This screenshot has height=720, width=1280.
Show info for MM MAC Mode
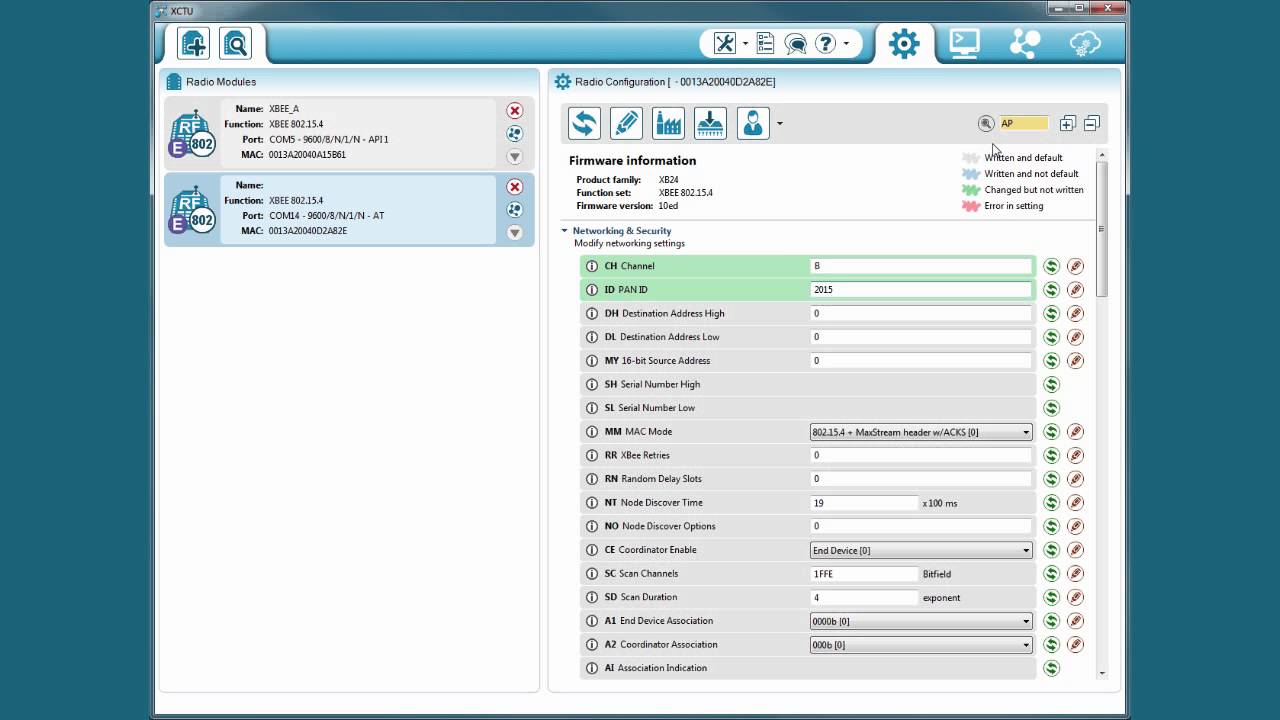pyautogui.click(x=592, y=432)
